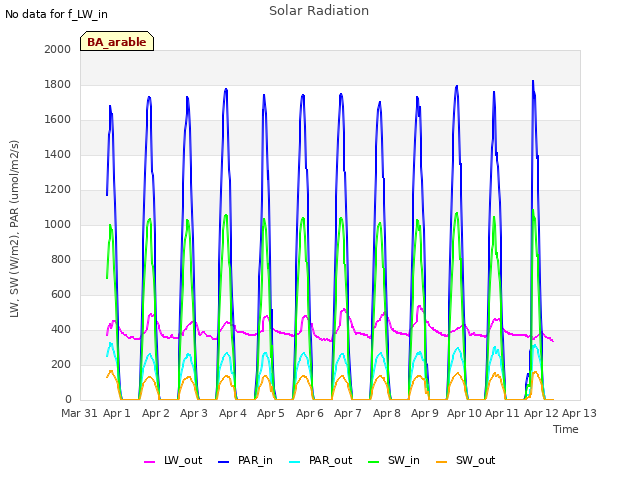Click the 1200 y-axis tick label

58,189
